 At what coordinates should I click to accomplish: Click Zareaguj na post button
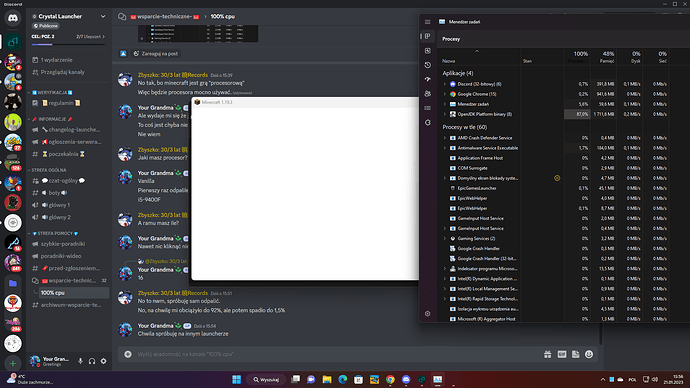(156, 54)
